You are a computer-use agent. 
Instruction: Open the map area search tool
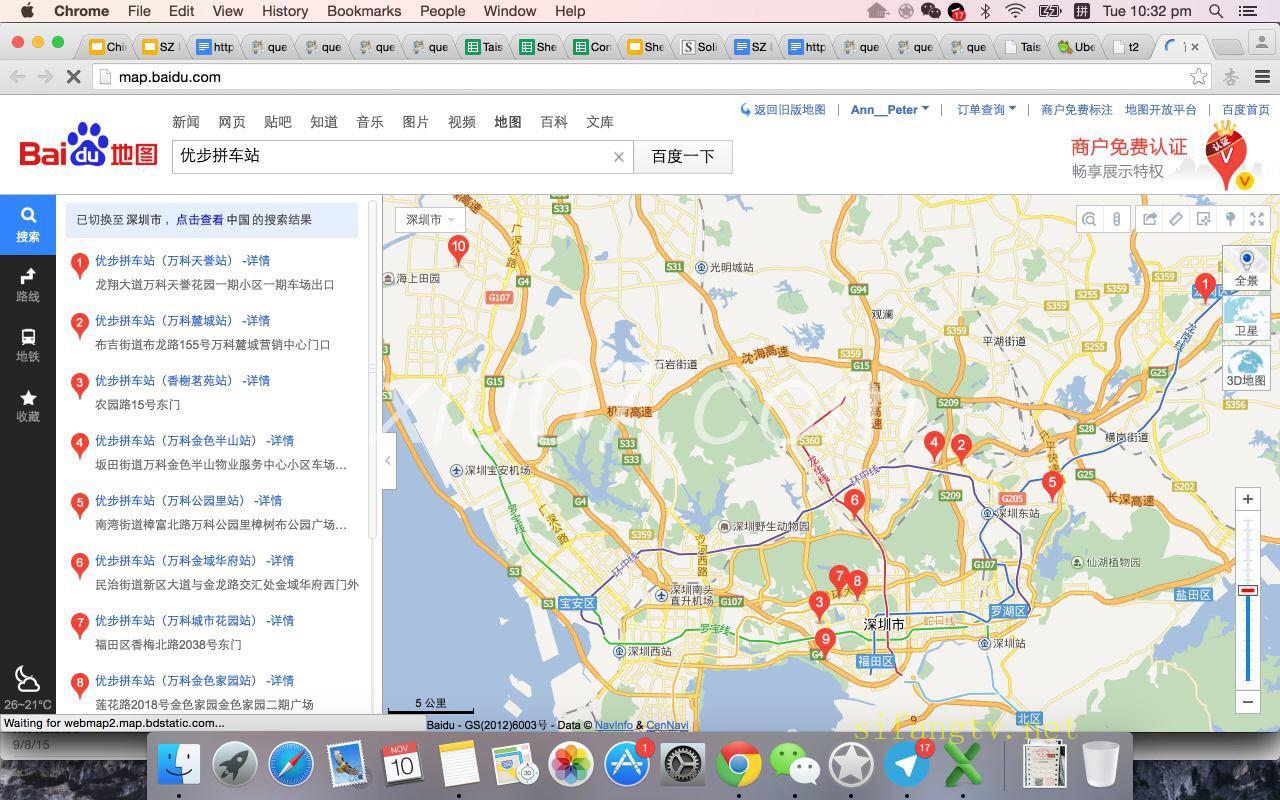coord(1090,219)
